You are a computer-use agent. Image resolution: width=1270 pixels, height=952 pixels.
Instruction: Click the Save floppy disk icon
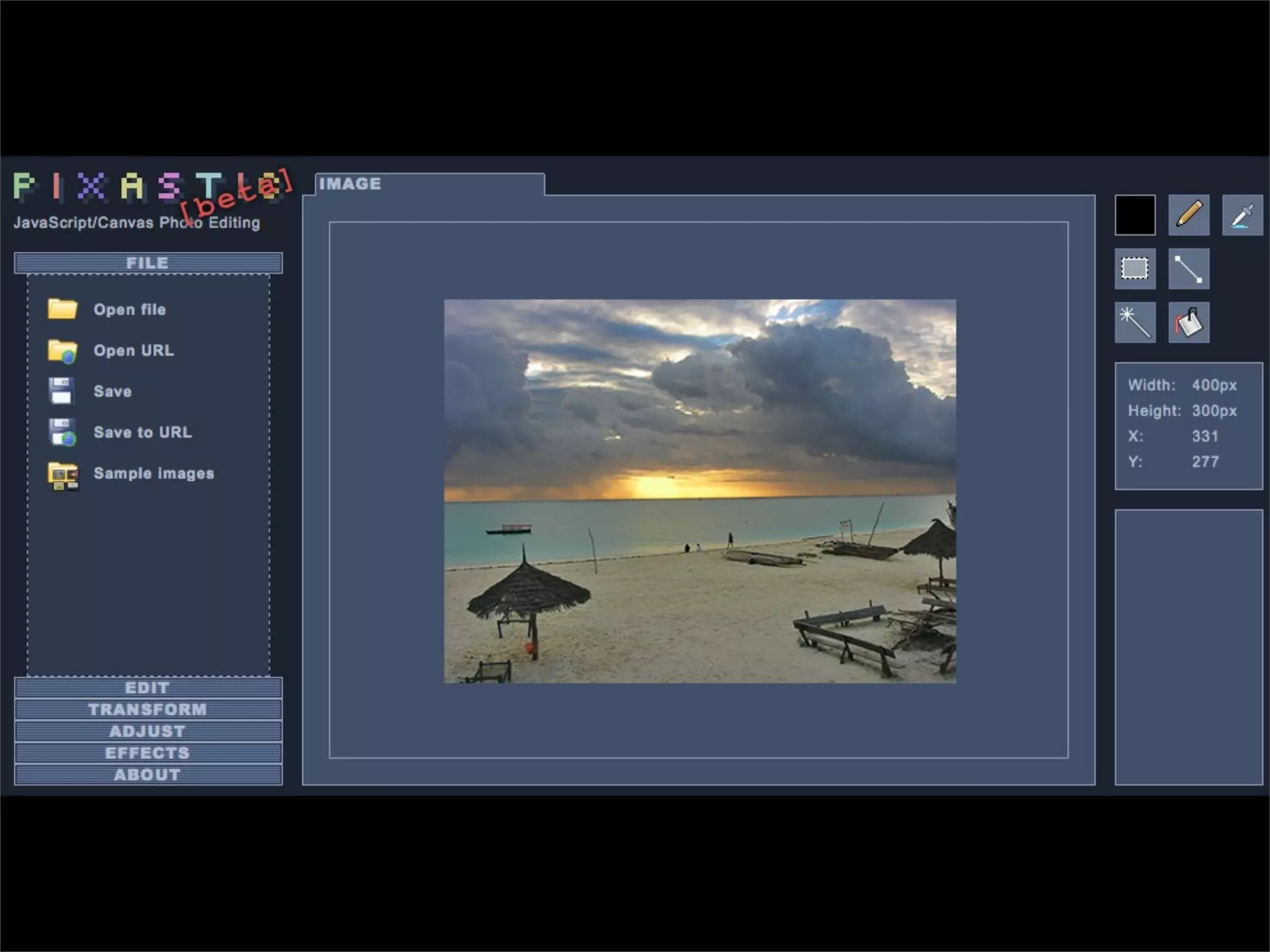61,391
